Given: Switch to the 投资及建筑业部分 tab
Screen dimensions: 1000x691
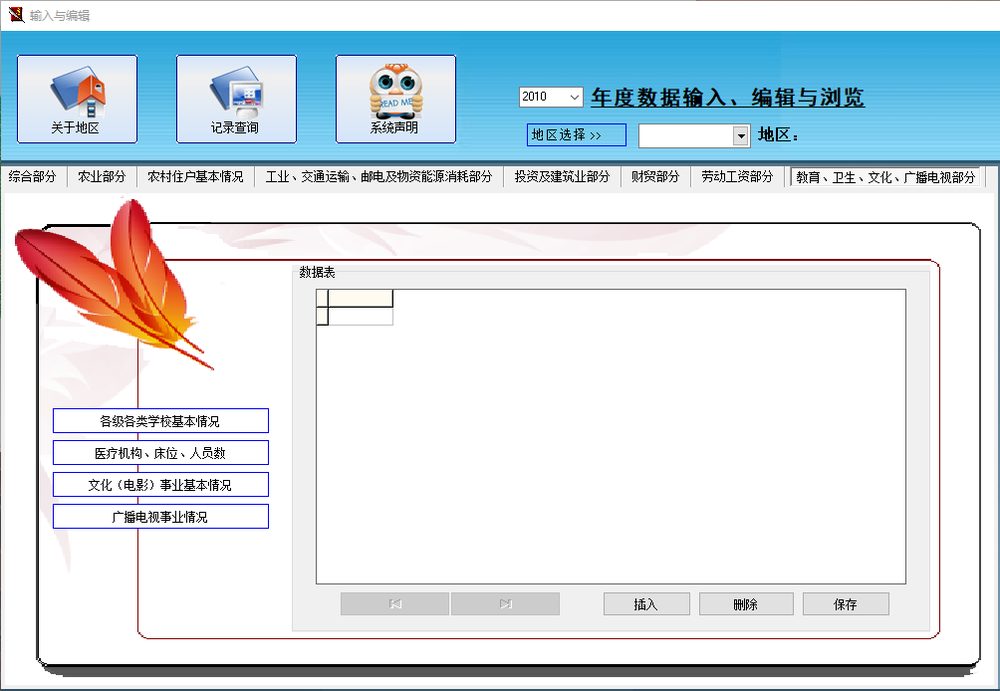Looking at the screenshot, I should pyautogui.click(x=562, y=177).
